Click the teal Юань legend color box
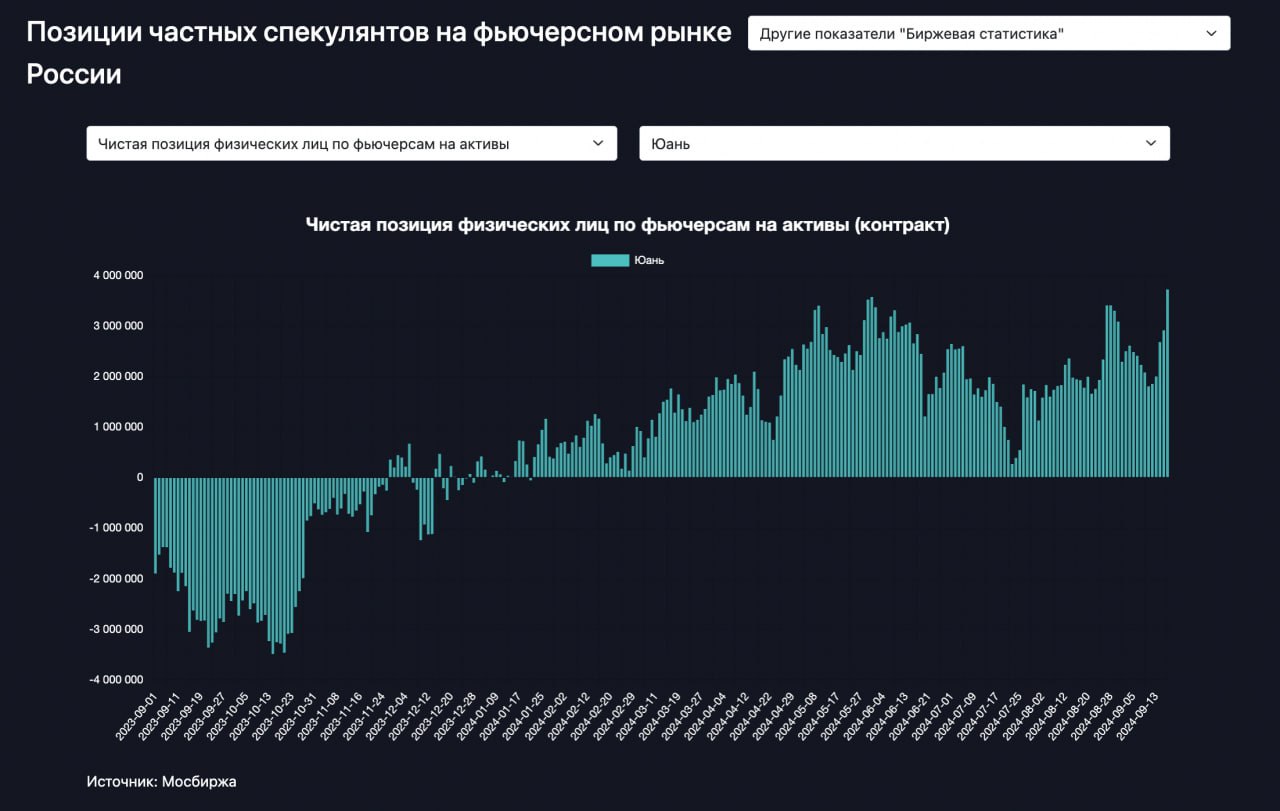The width and height of the screenshot is (1280, 811). (x=609, y=260)
